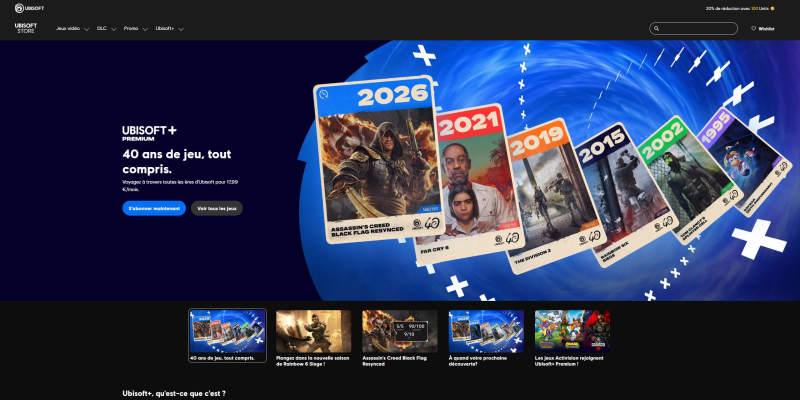Click '40 ans de jeu, tout compris.' caption
This screenshot has width=800, height=400.
coord(222,358)
